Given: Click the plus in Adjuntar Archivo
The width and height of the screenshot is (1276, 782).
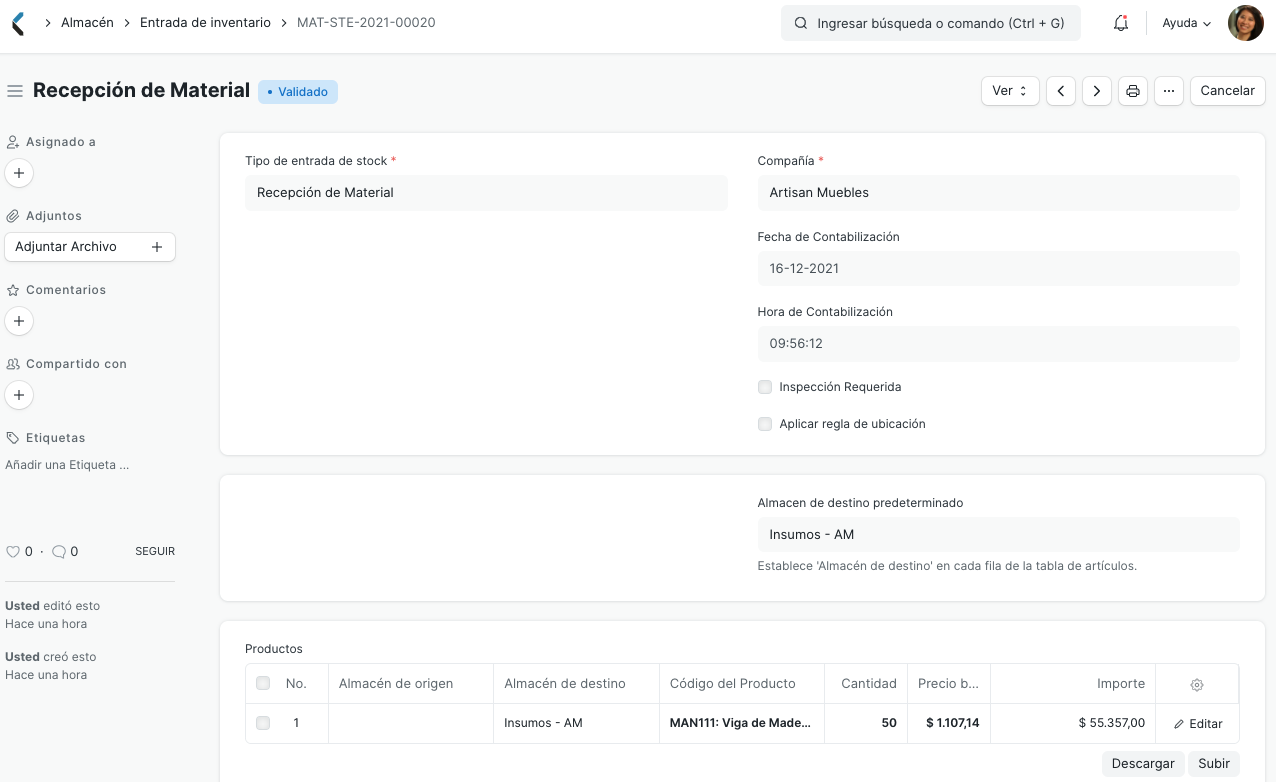Looking at the screenshot, I should coord(157,247).
